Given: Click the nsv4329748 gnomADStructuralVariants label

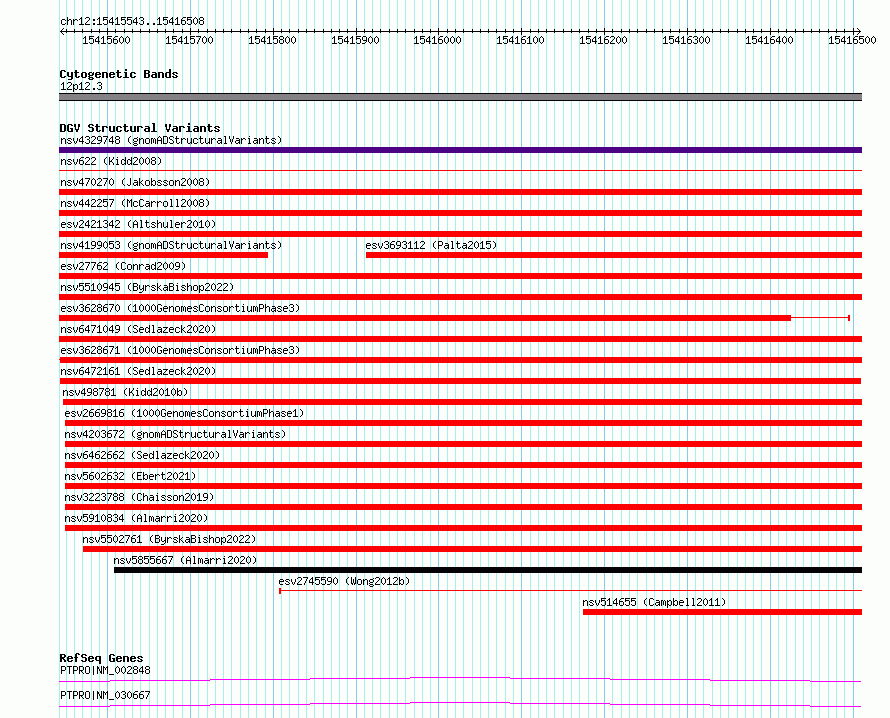Looking at the screenshot, I should 171,140.
